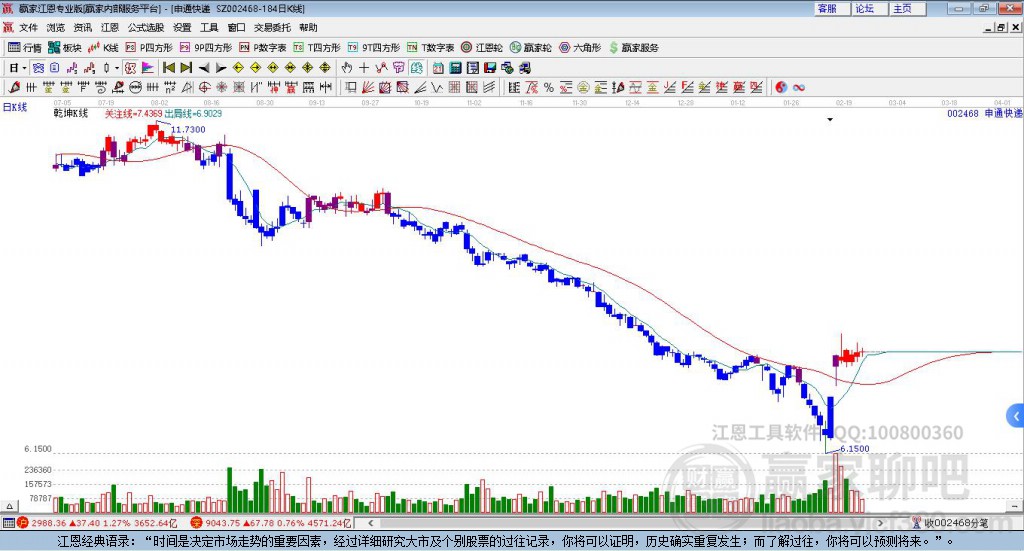Click the yin-yang icon
This screenshot has width=1024, height=551.
pos(781,87)
